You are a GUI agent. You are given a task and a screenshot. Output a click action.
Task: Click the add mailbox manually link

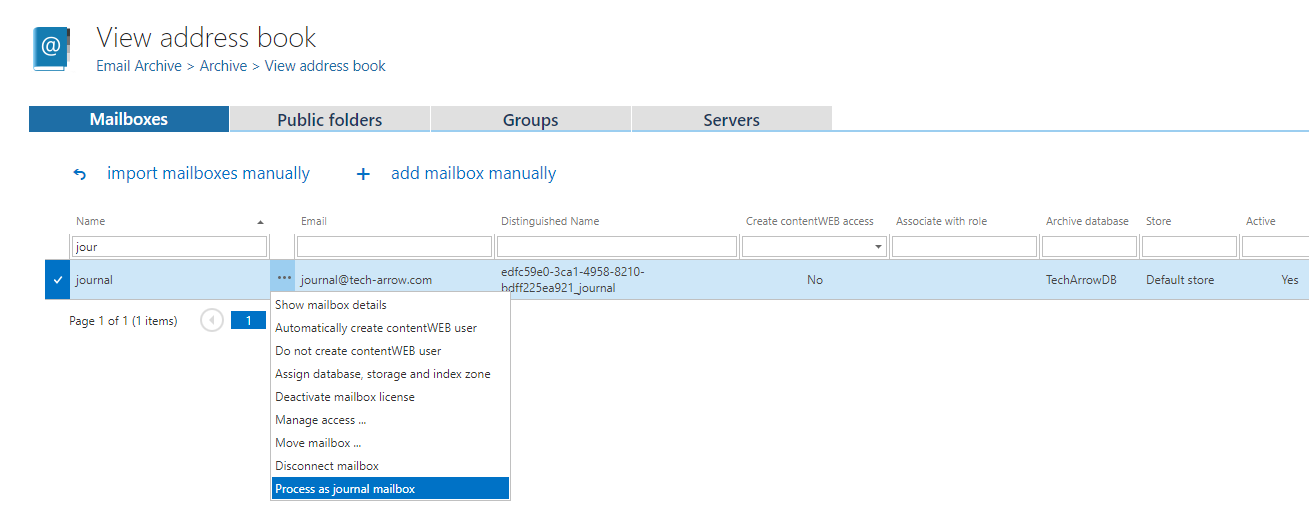(473, 174)
